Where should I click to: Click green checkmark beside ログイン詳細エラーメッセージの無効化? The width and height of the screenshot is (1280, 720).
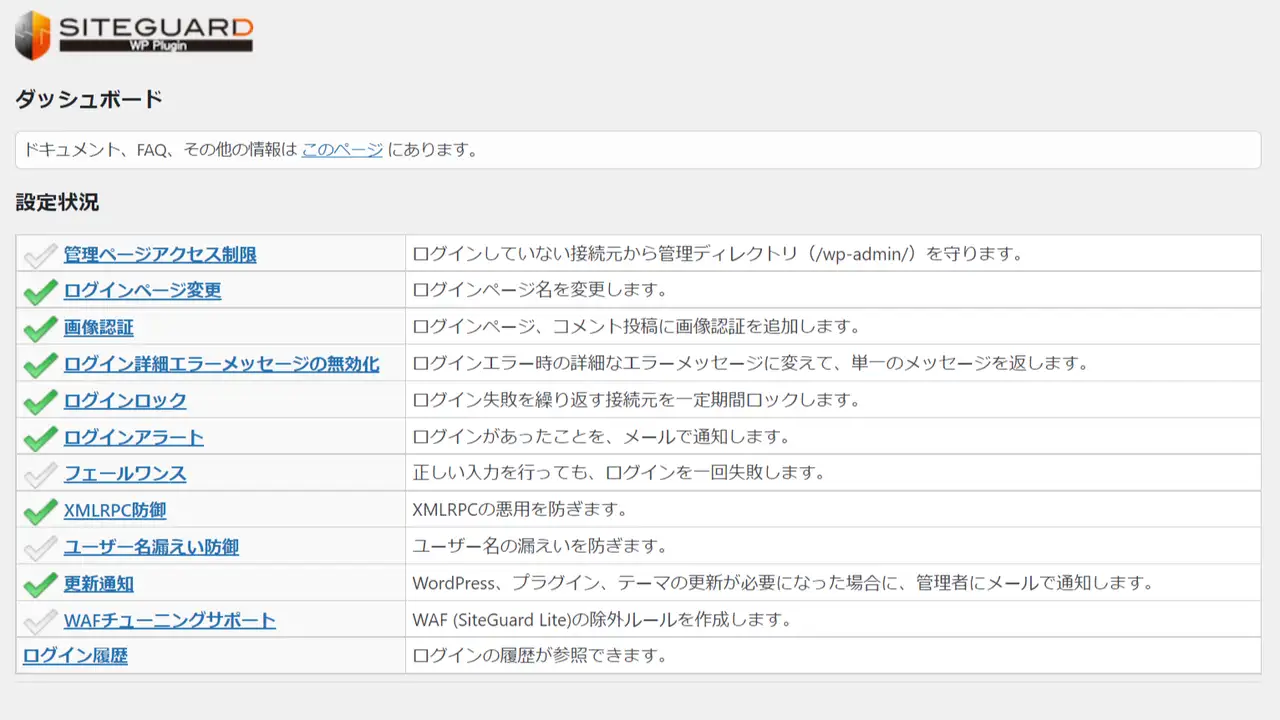click(40, 365)
